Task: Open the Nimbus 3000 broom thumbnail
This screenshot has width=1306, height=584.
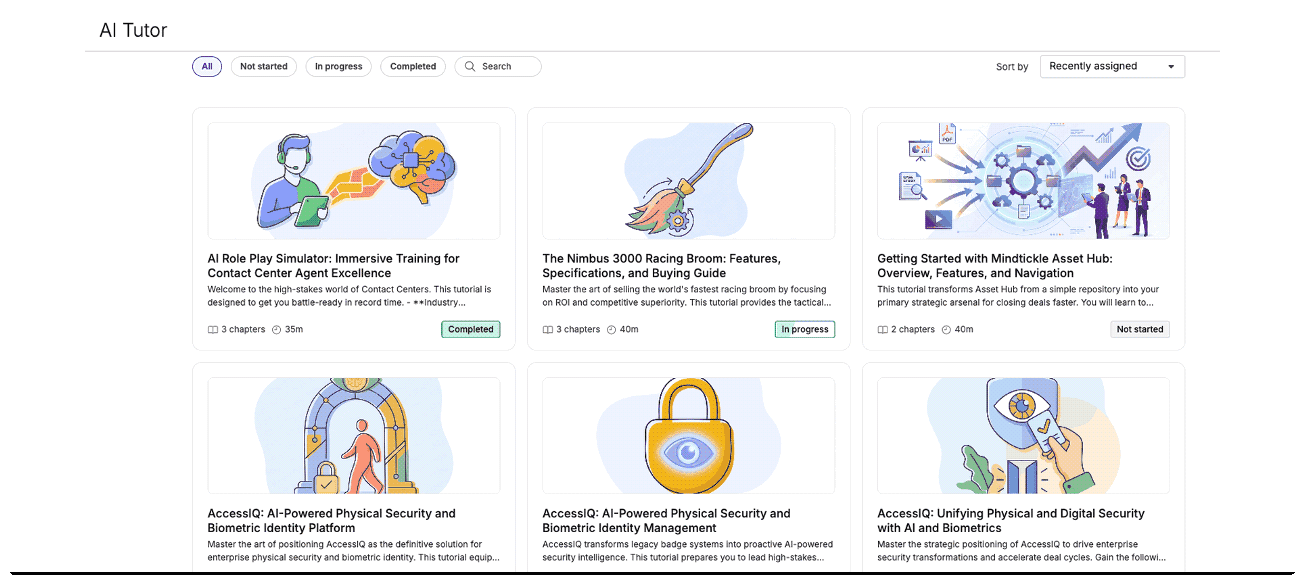Action: coord(689,181)
